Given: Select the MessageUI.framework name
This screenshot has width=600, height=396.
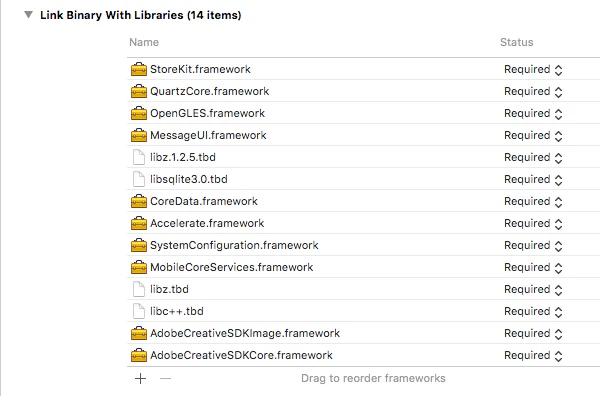Looking at the screenshot, I should click(208, 135).
